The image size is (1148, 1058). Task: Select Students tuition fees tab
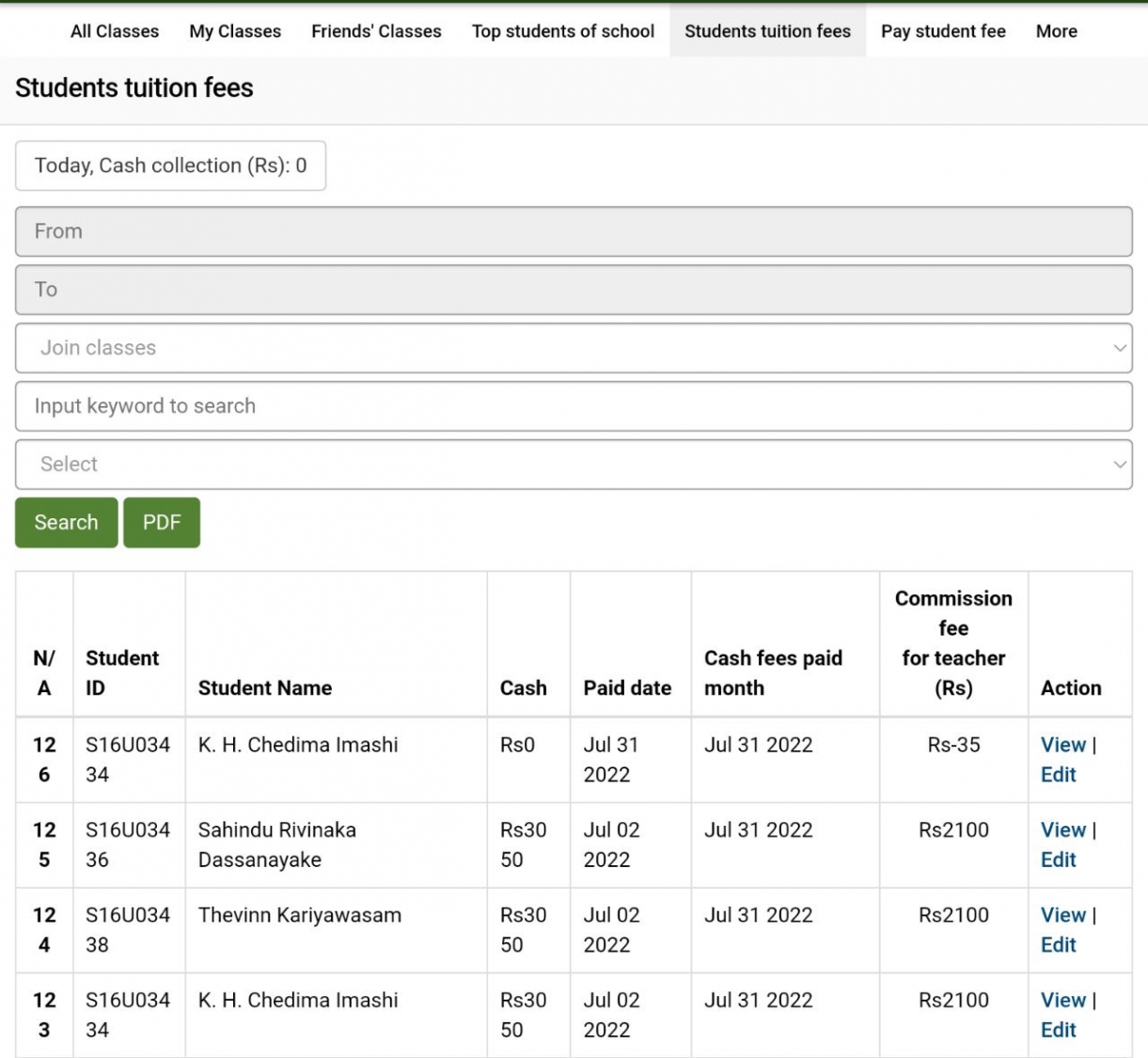click(x=767, y=31)
